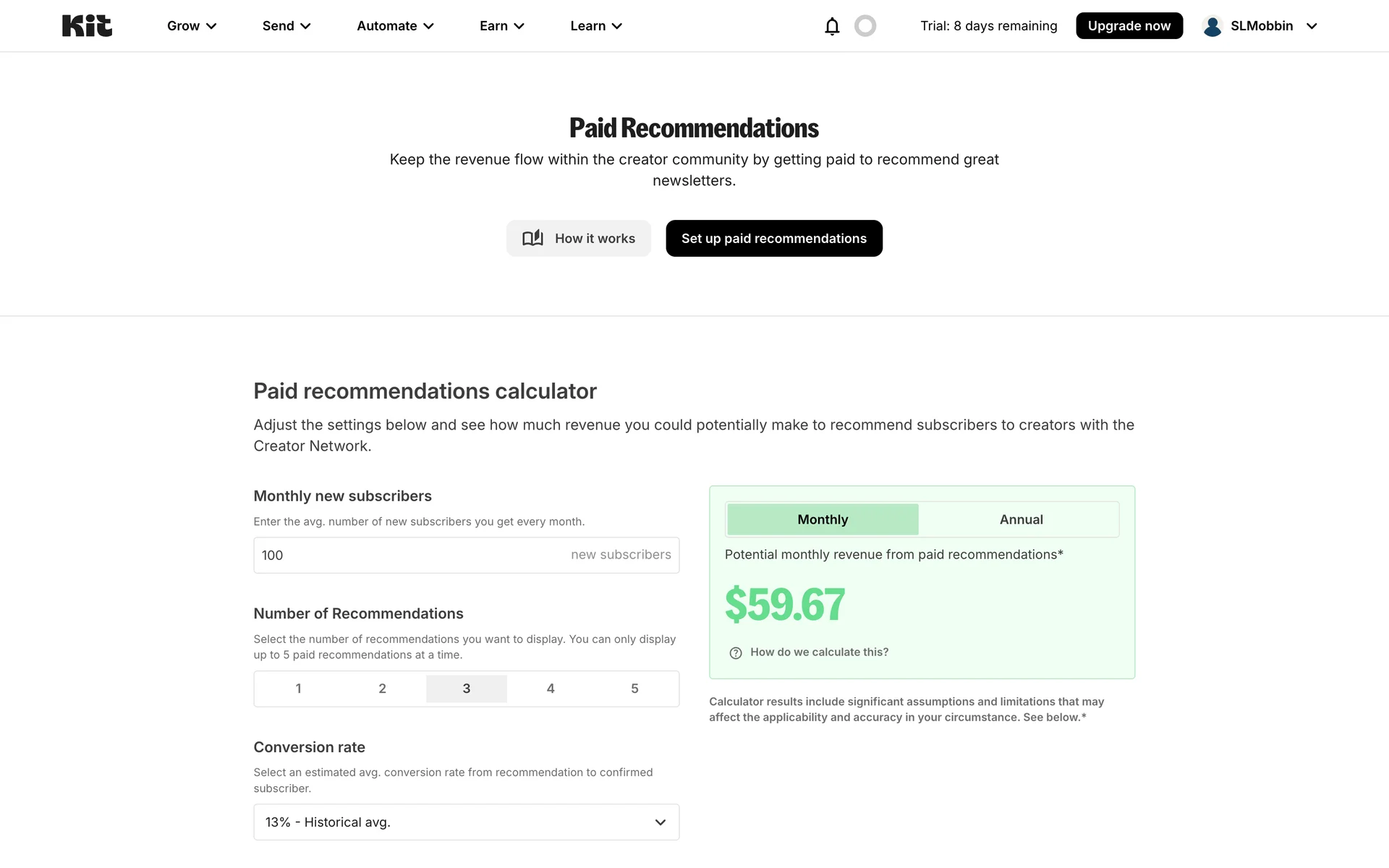
Task: Click the Upgrade now button
Action: [1129, 26]
